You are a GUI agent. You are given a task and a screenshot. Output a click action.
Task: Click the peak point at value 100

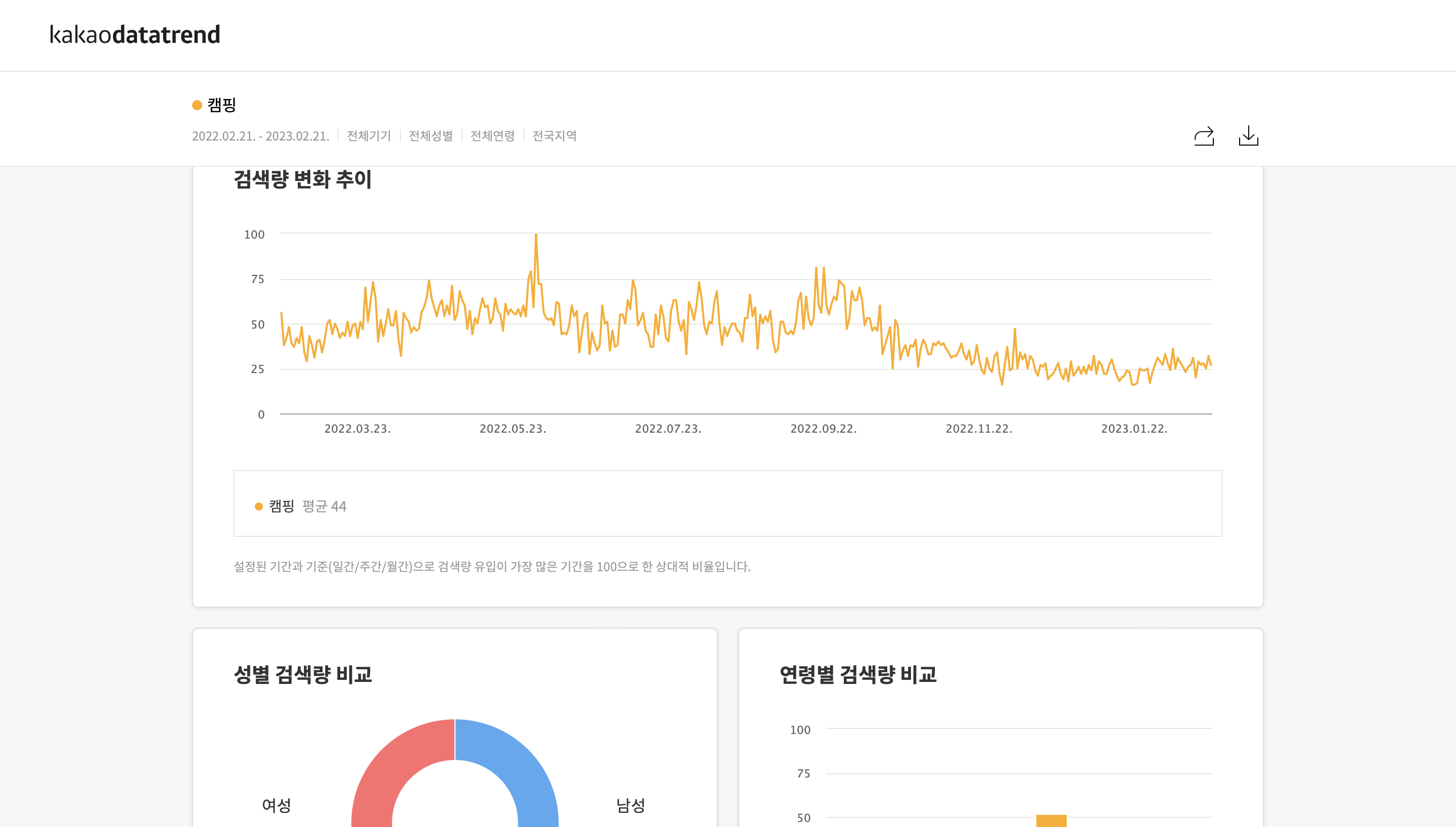click(x=535, y=235)
